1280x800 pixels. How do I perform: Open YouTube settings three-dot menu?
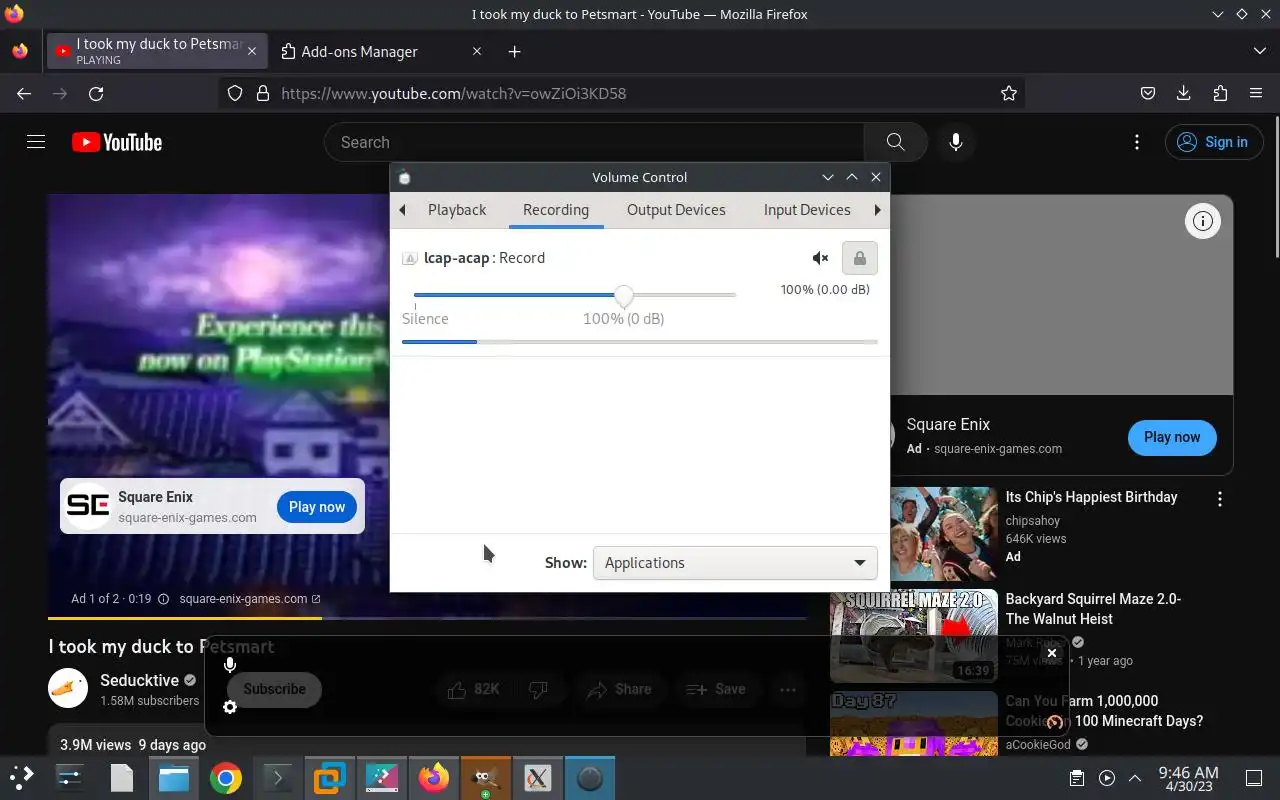tap(1137, 142)
